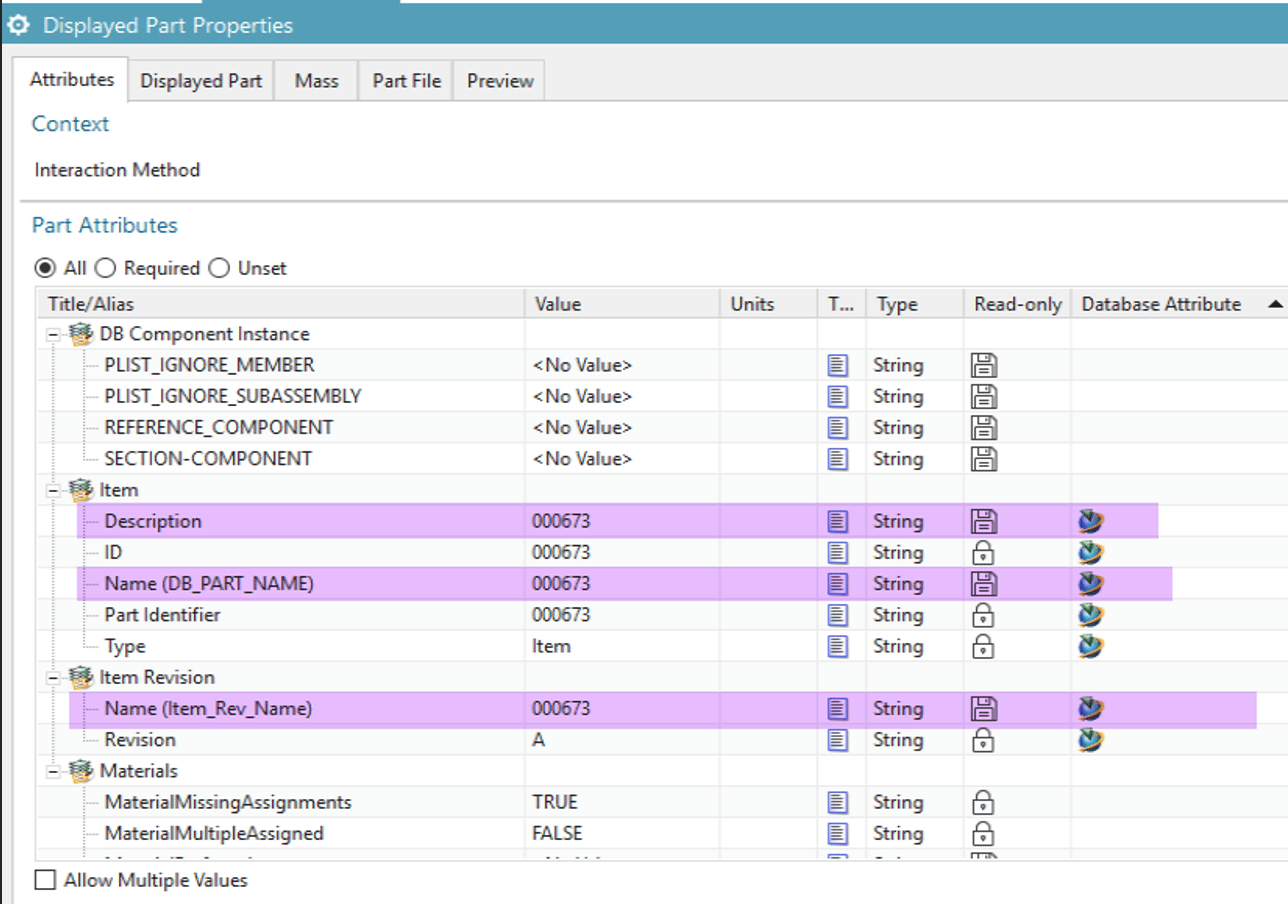Click the Revision row text-type icon
The image size is (1288, 904).
coord(838,739)
